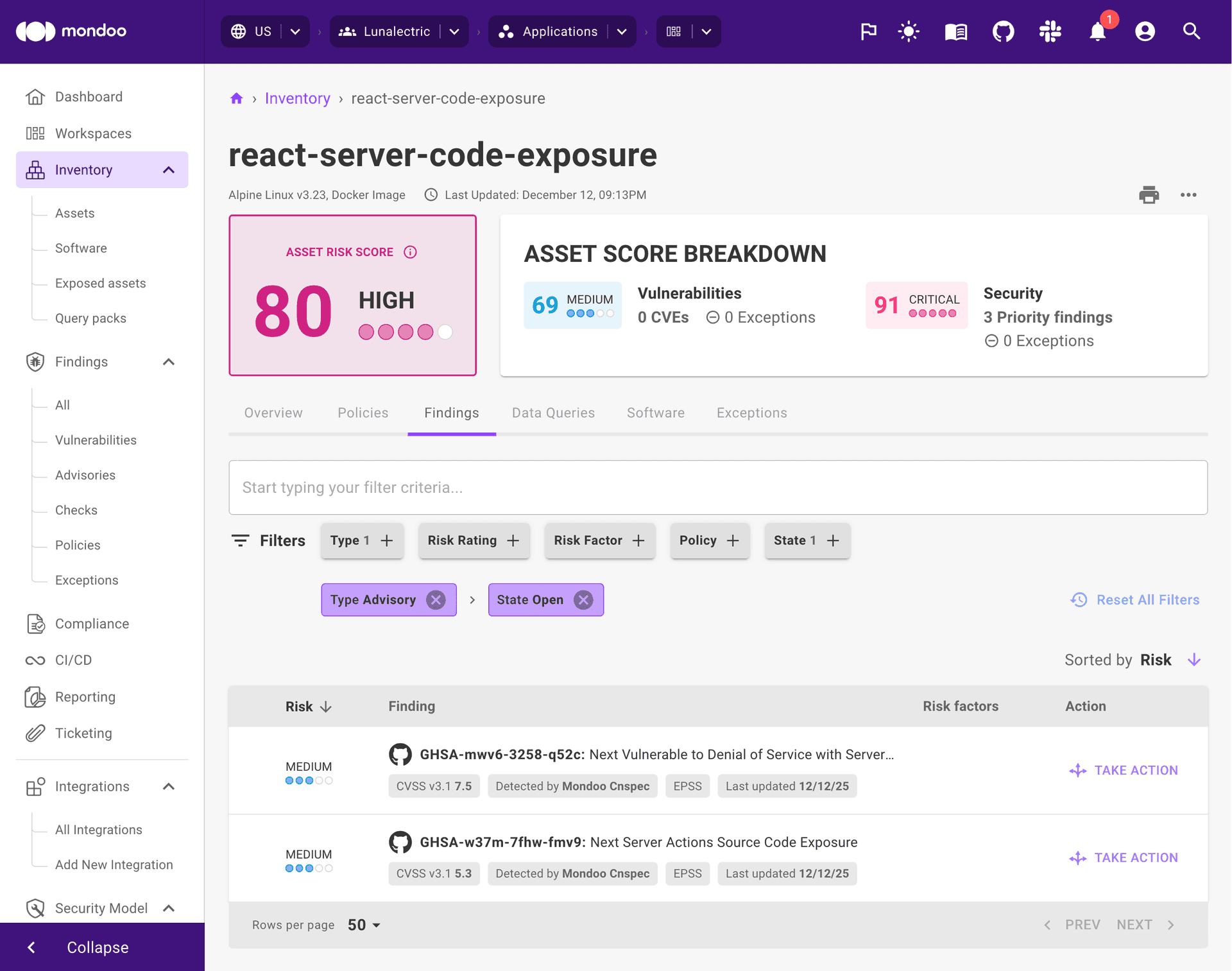Toggle Risk sort direction arrow

click(1194, 660)
